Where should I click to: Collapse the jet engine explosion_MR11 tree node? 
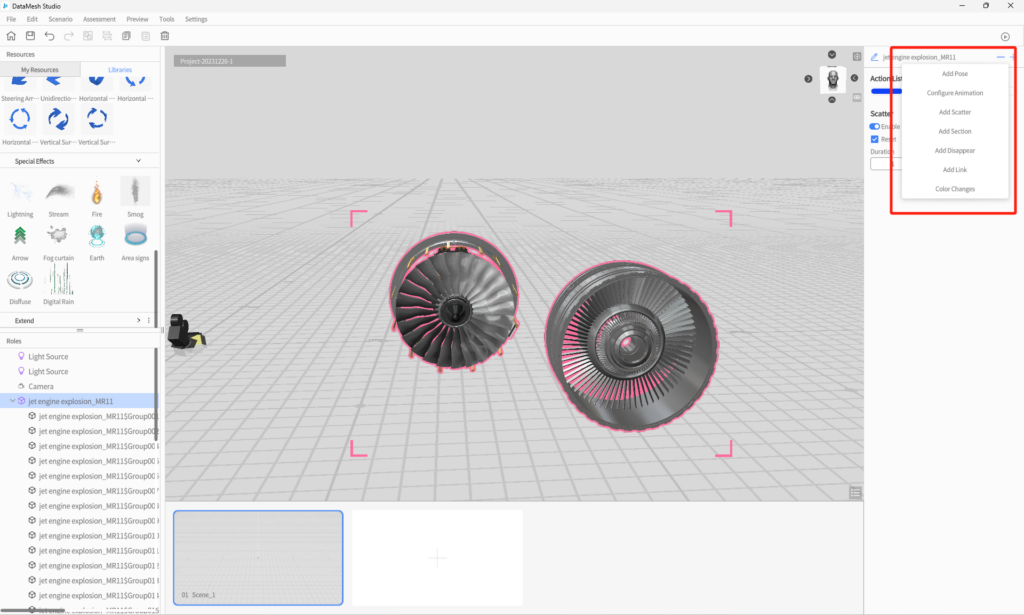(x=12, y=401)
